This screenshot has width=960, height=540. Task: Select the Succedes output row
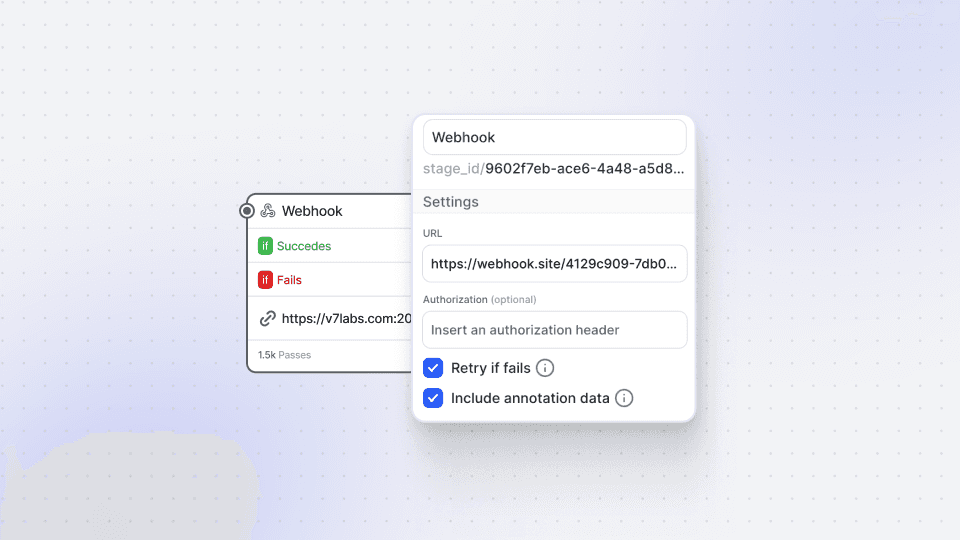tap(330, 246)
